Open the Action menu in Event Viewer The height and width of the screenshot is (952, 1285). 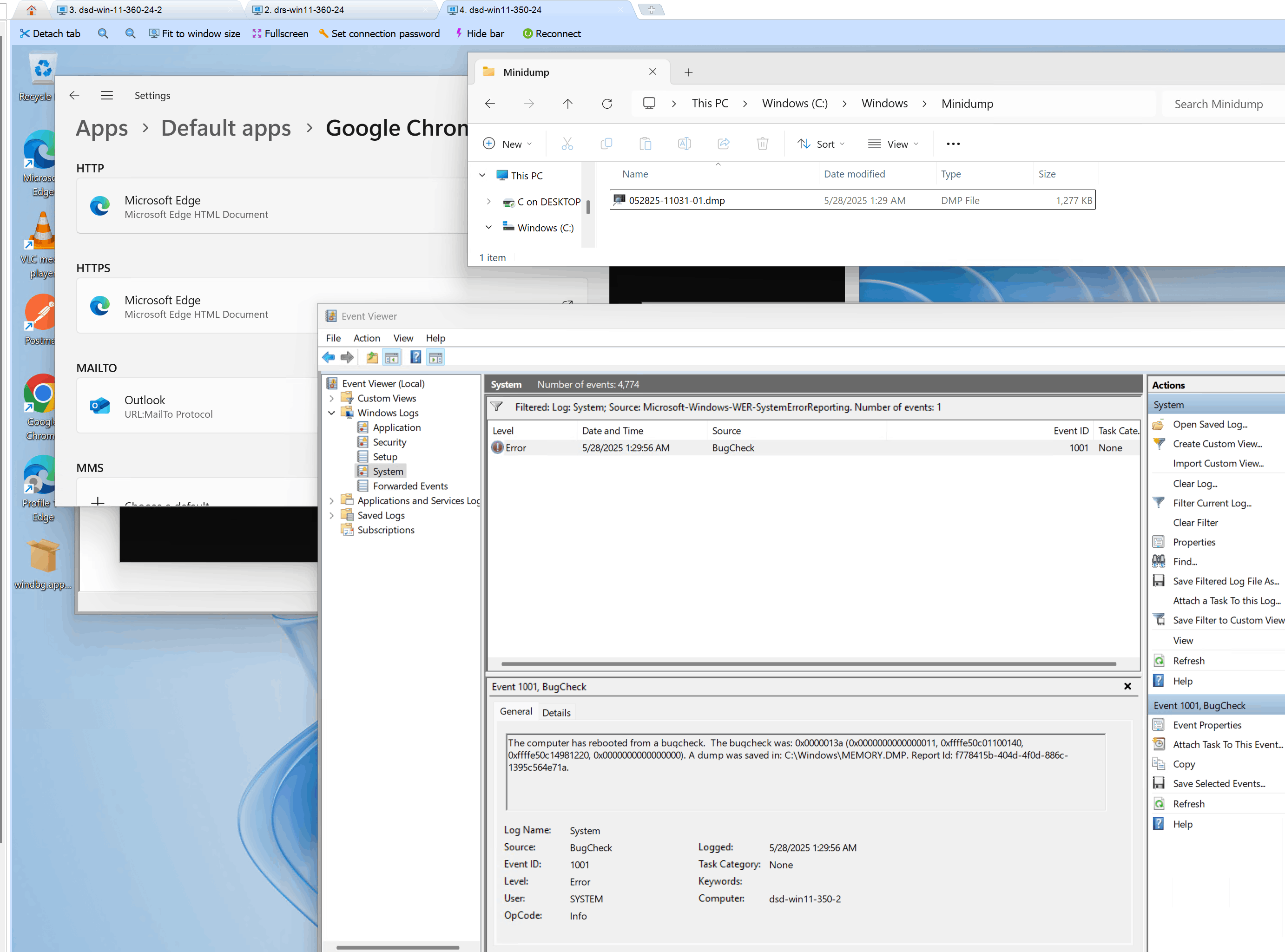coord(366,338)
